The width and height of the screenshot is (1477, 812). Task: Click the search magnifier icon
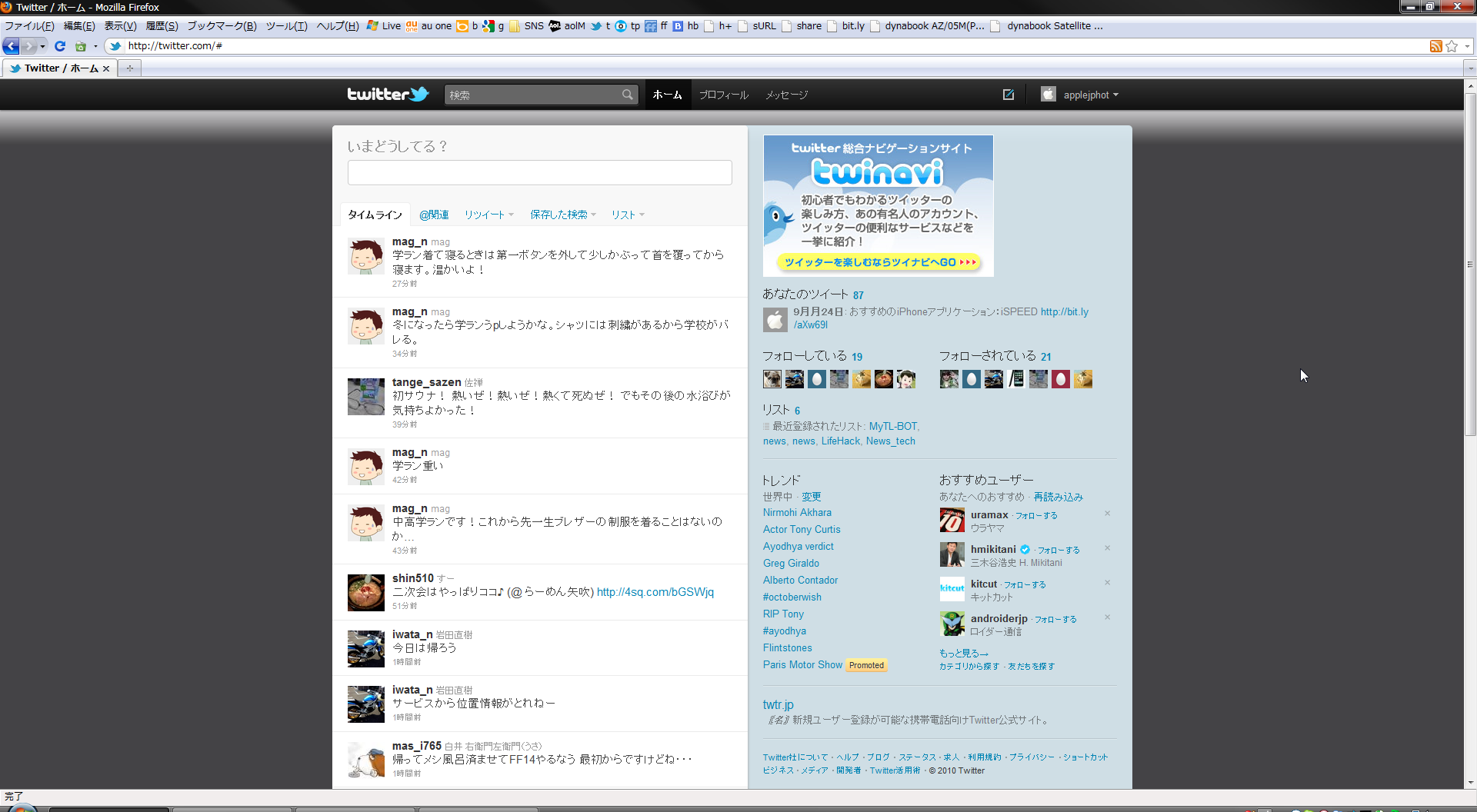point(628,95)
